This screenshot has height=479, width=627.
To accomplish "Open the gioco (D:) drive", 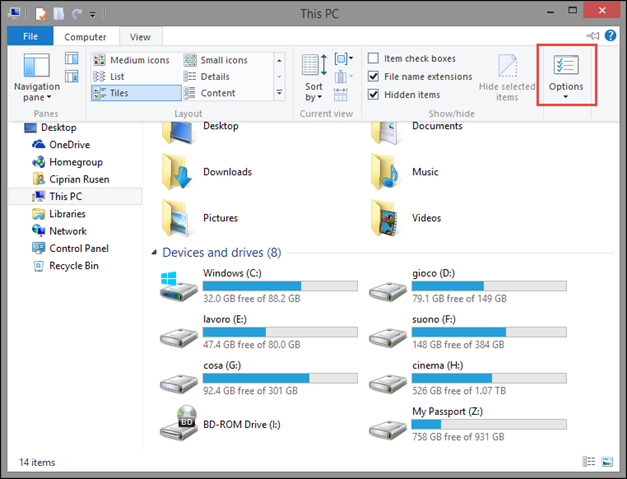I will [x=467, y=285].
